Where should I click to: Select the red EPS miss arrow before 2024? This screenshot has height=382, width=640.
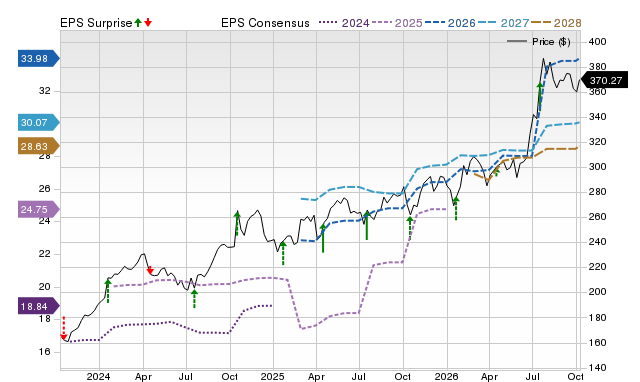64,328
